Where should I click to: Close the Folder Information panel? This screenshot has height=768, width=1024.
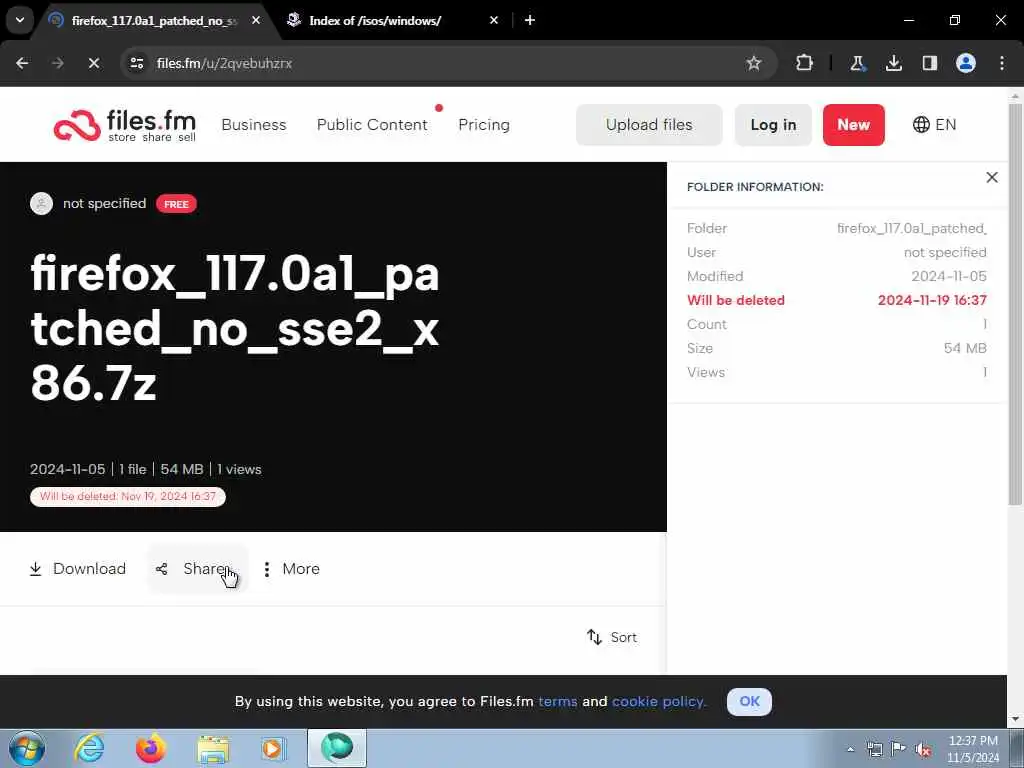click(x=992, y=177)
